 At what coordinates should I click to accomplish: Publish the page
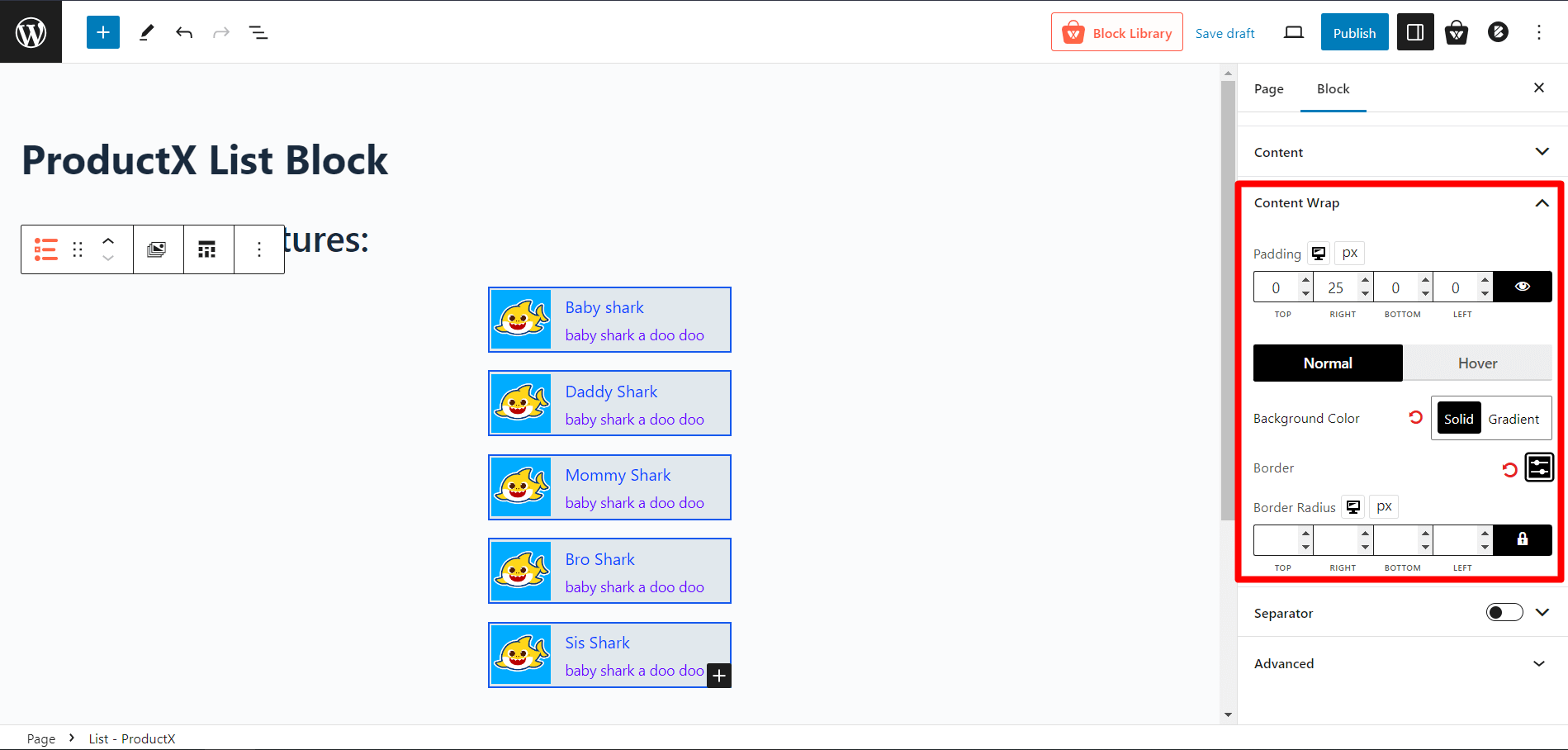coord(1355,32)
